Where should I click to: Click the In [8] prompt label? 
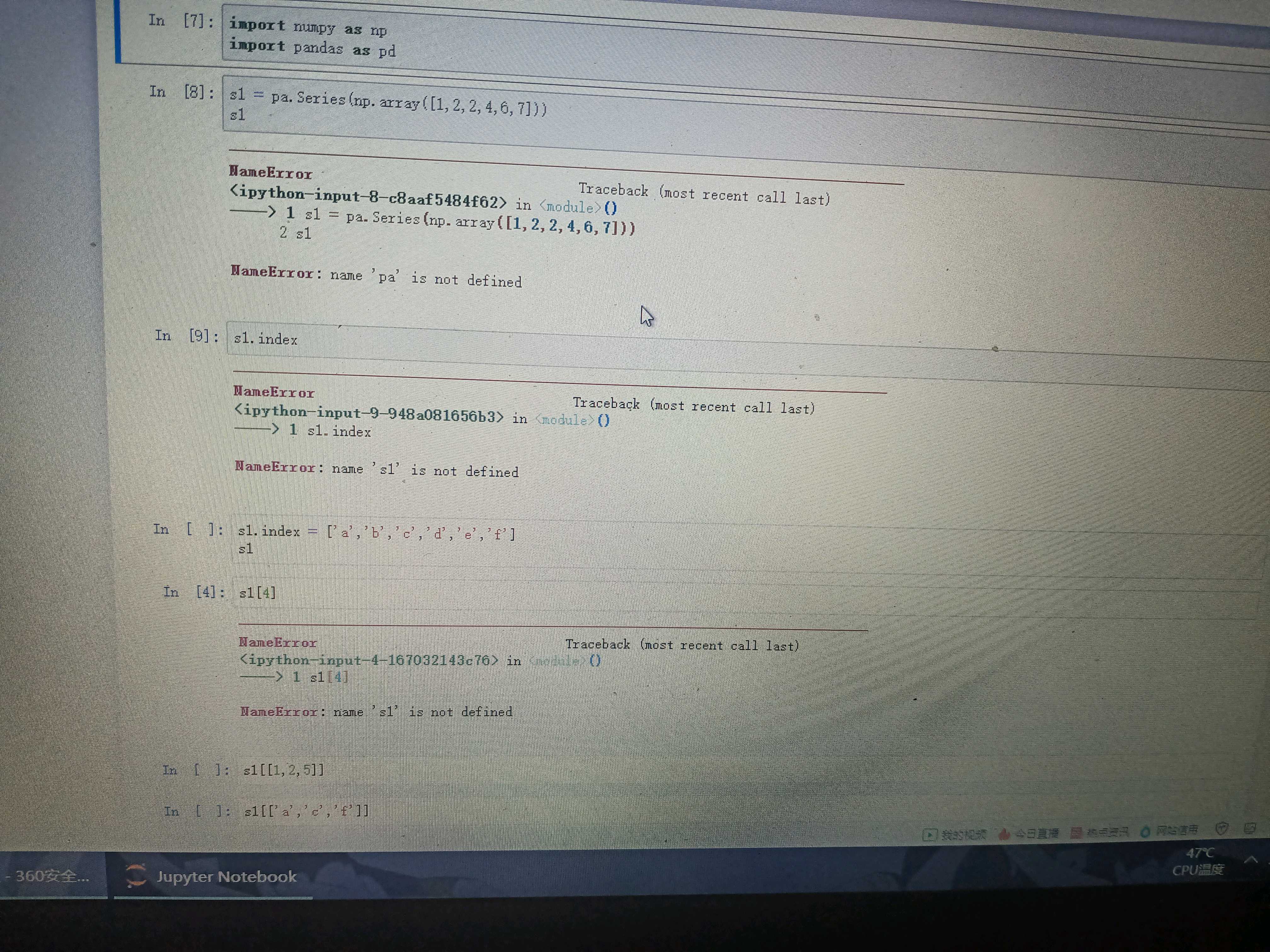pos(181,92)
